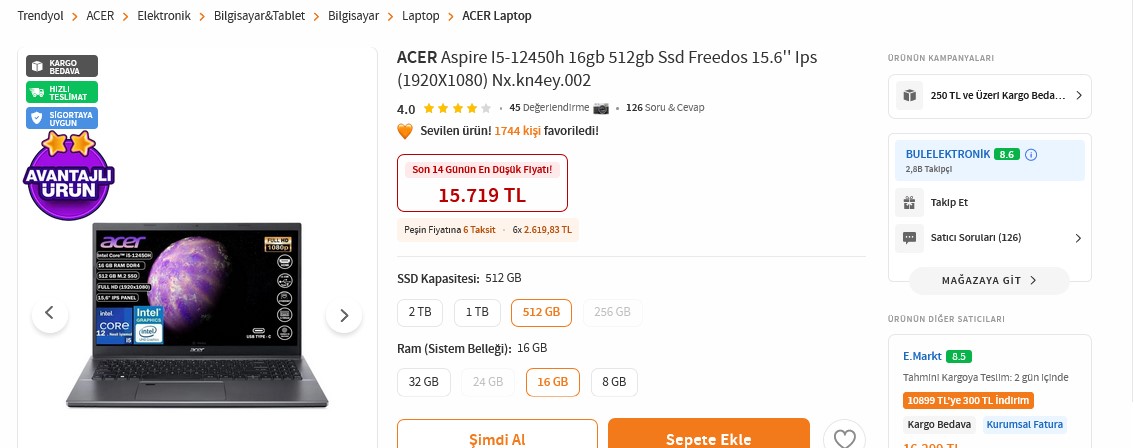This screenshot has width=1134, height=448.
Task: Expand the 250 TL kargo bedava campaign chevron
Action: pos(1078,96)
